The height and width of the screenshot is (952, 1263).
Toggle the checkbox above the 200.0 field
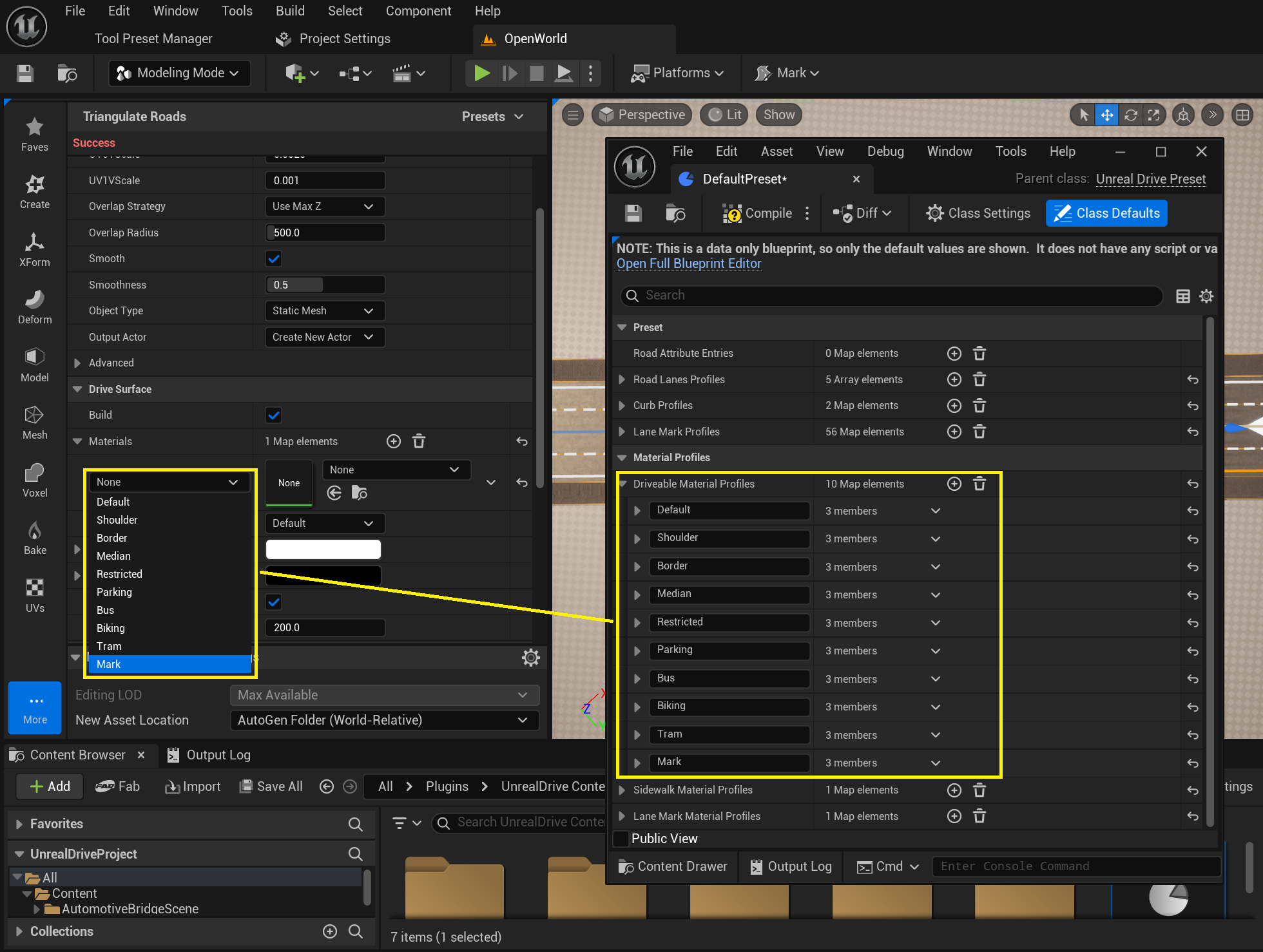pyautogui.click(x=274, y=602)
